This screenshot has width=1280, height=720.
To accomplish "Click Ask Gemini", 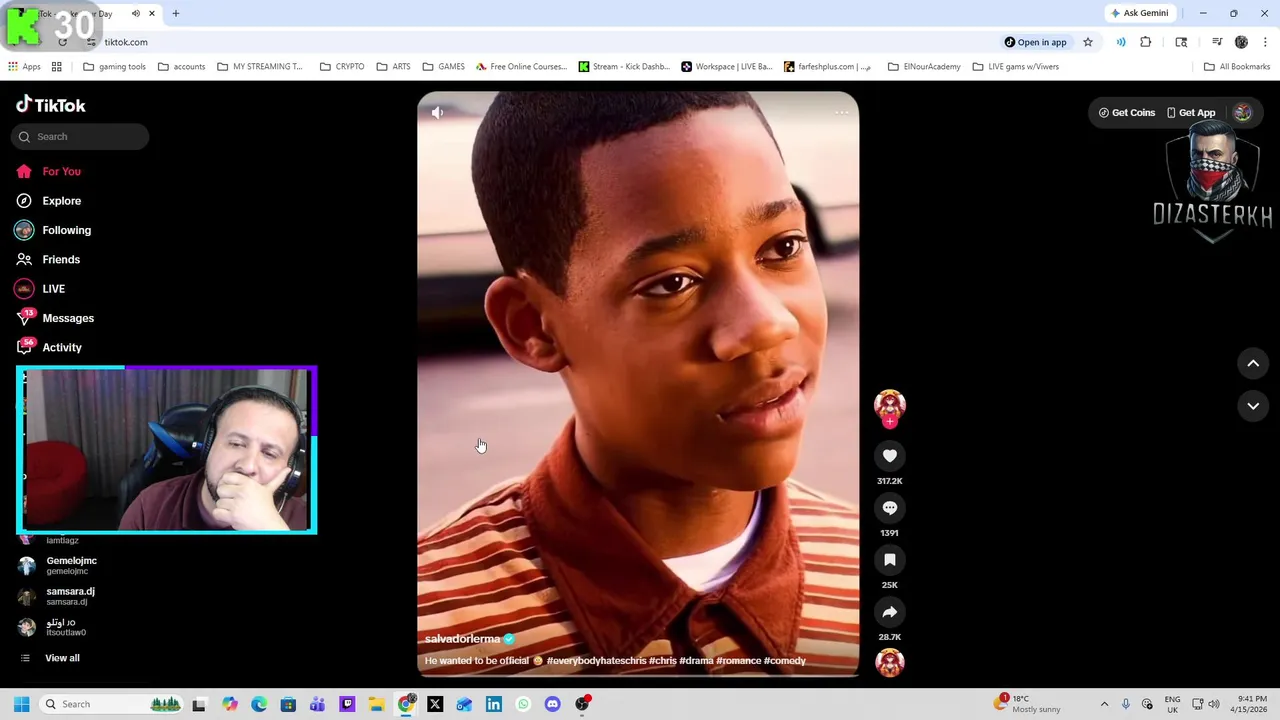I will 1139,13.
